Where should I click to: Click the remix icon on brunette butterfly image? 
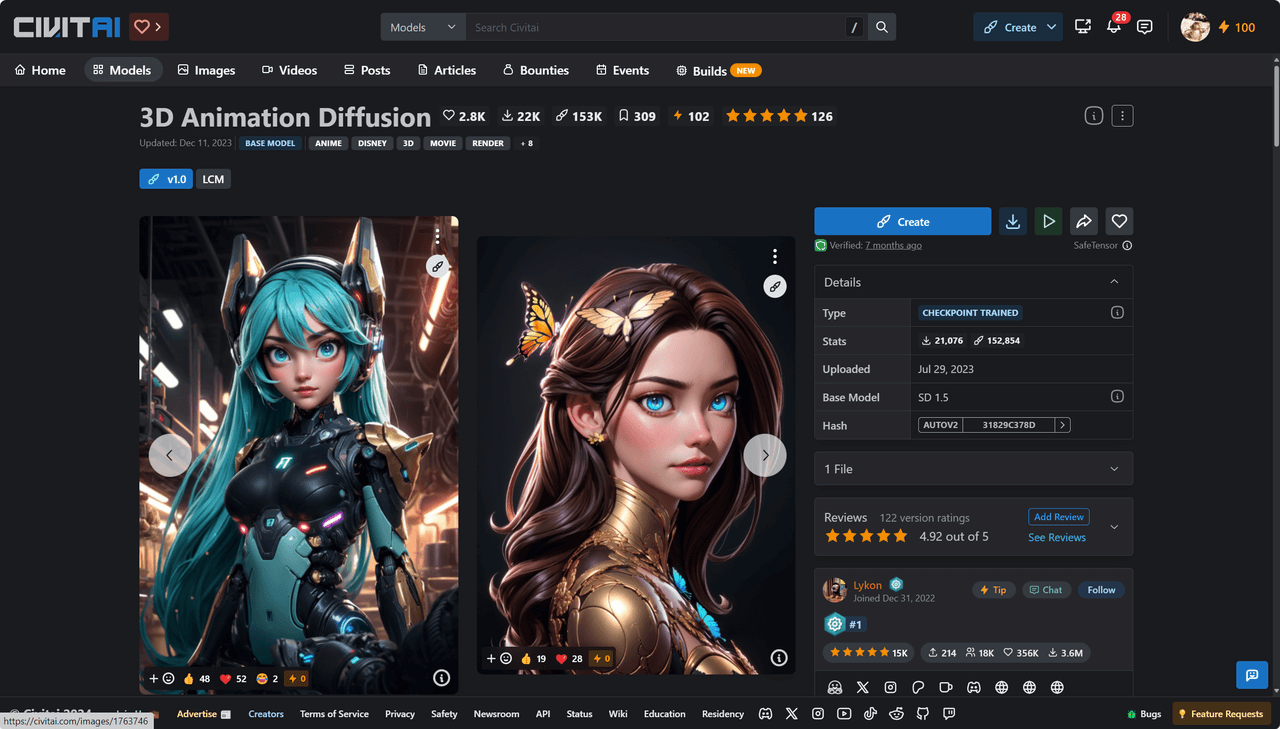click(774, 287)
